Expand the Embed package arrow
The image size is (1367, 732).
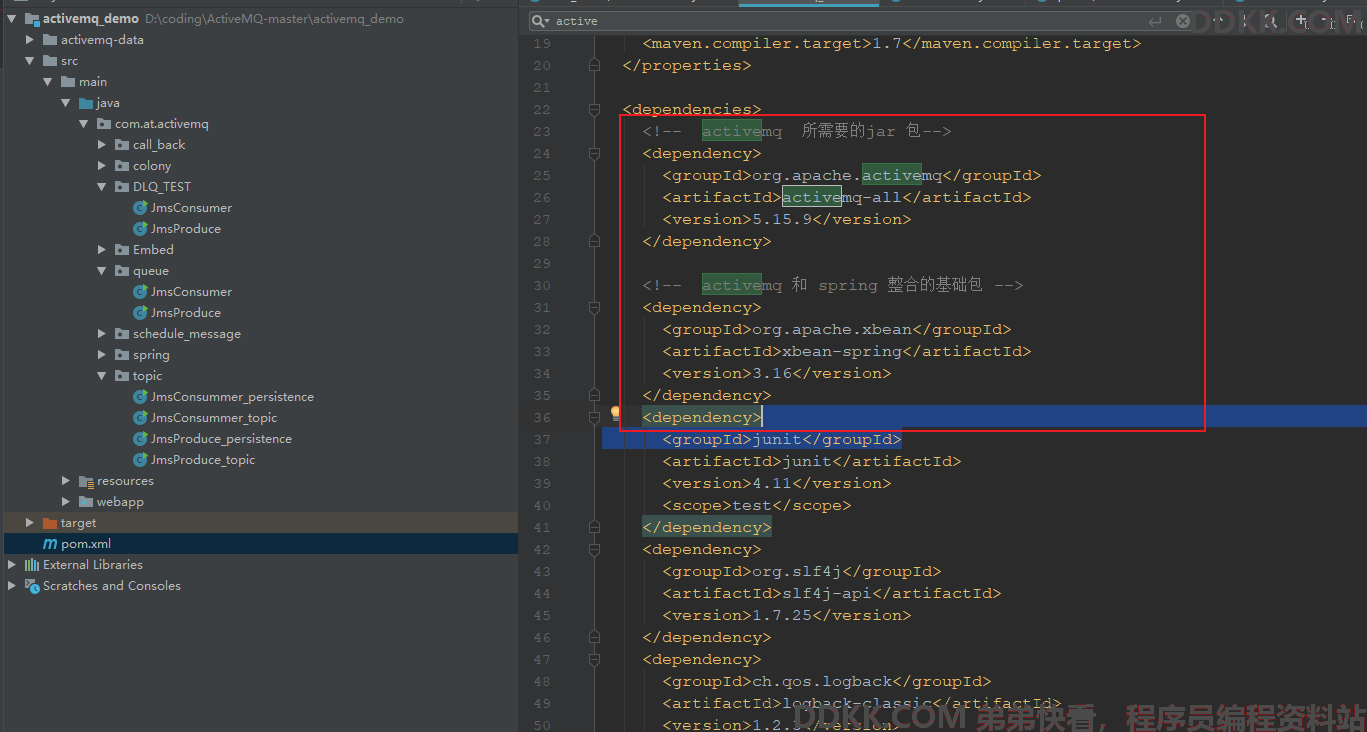click(x=102, y=250)
